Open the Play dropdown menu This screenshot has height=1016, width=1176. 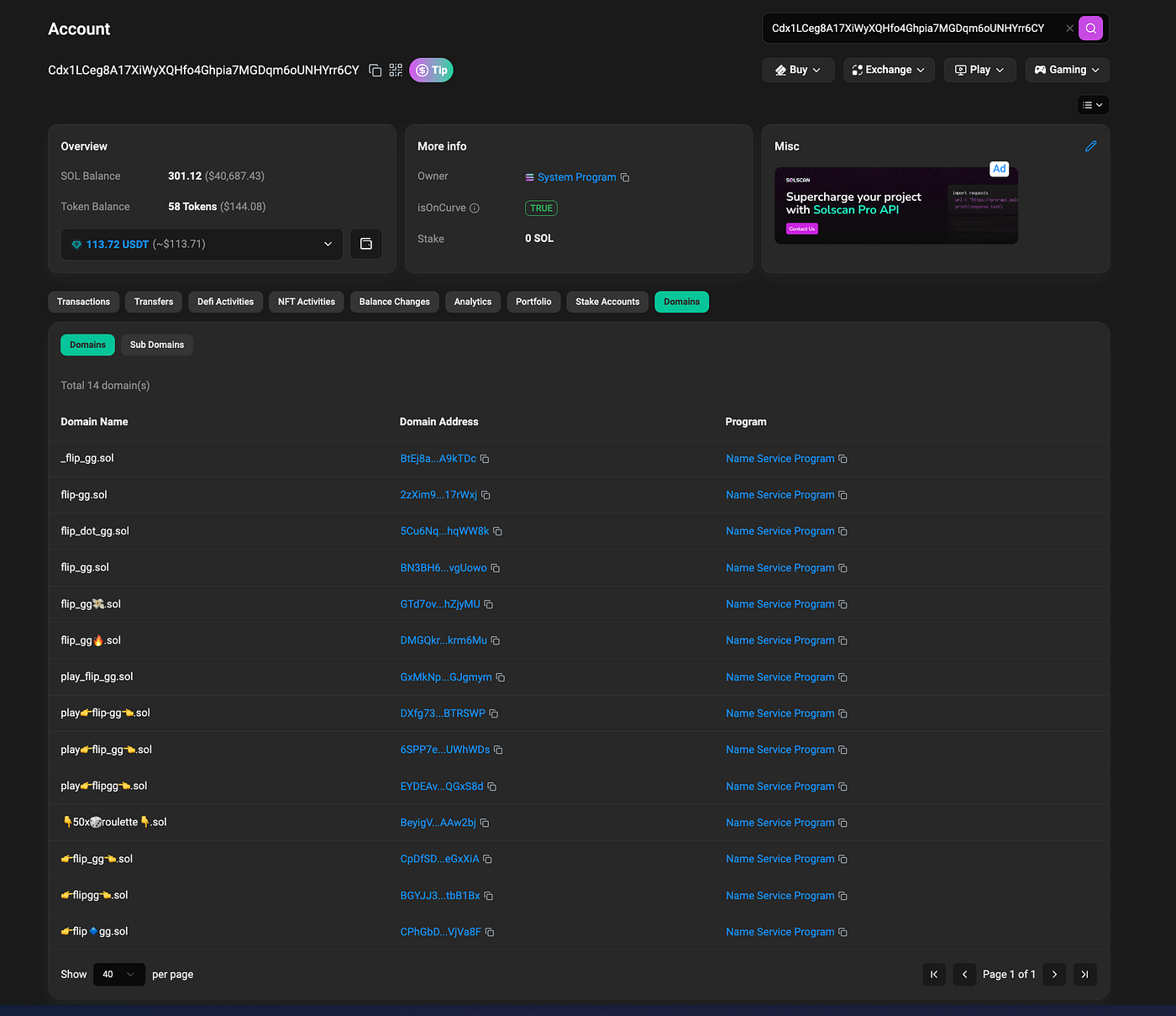click(979, 70)
